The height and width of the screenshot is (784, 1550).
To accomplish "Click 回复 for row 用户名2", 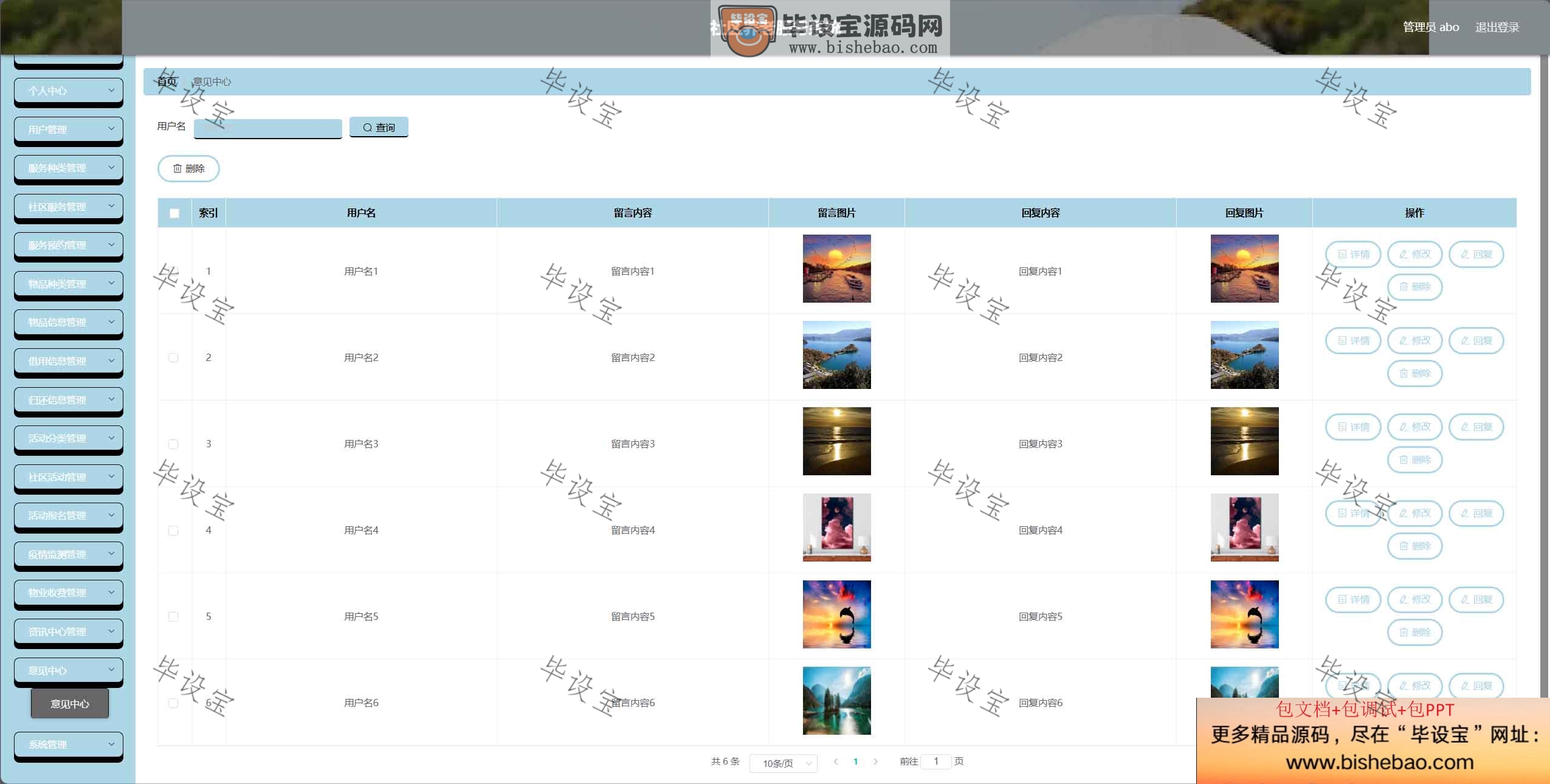I will (x=1476, y=340).
